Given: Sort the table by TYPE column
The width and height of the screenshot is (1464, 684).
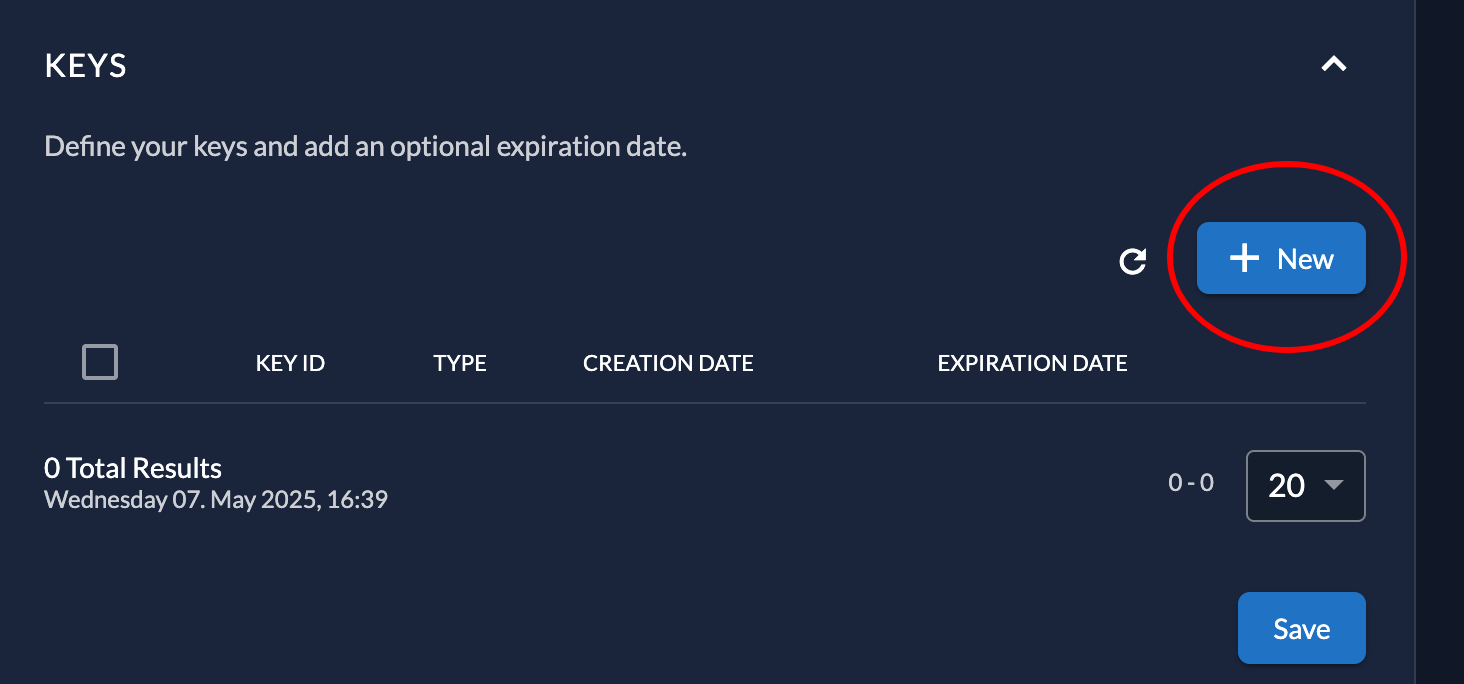Looking at the screenshot, I should point(460,362).
